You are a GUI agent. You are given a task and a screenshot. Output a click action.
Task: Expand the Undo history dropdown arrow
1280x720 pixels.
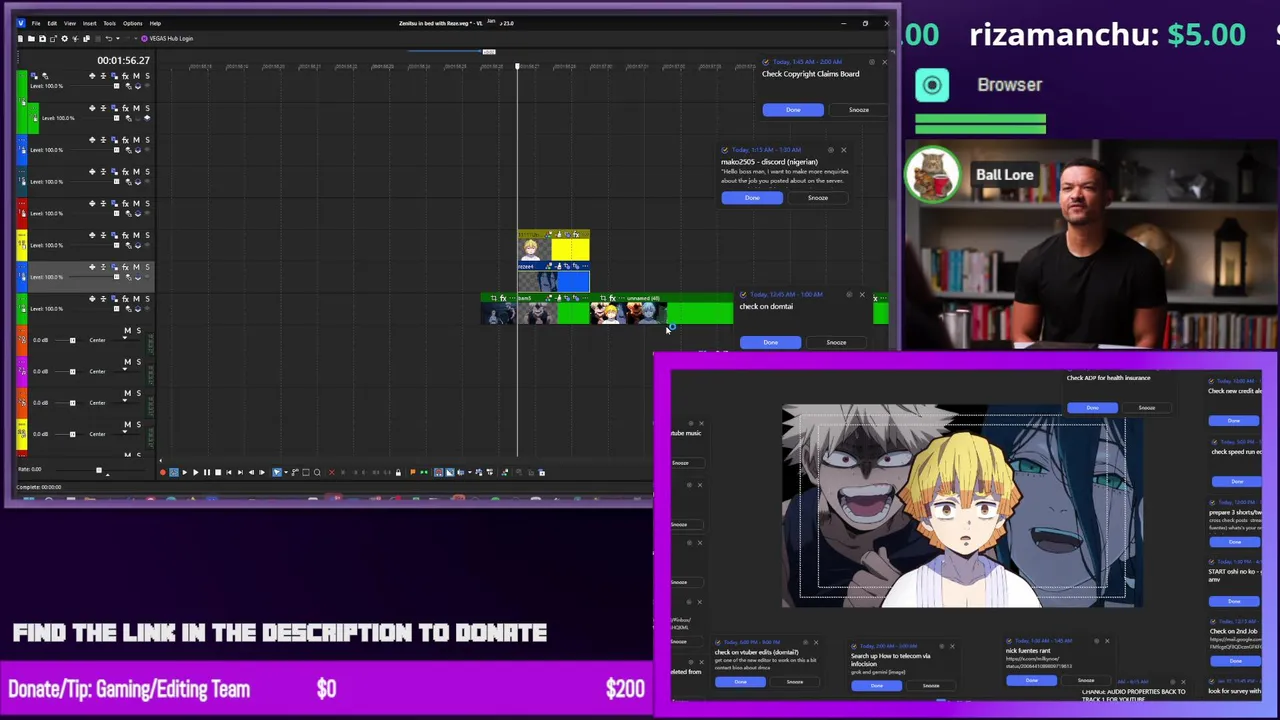coord(118,38)
